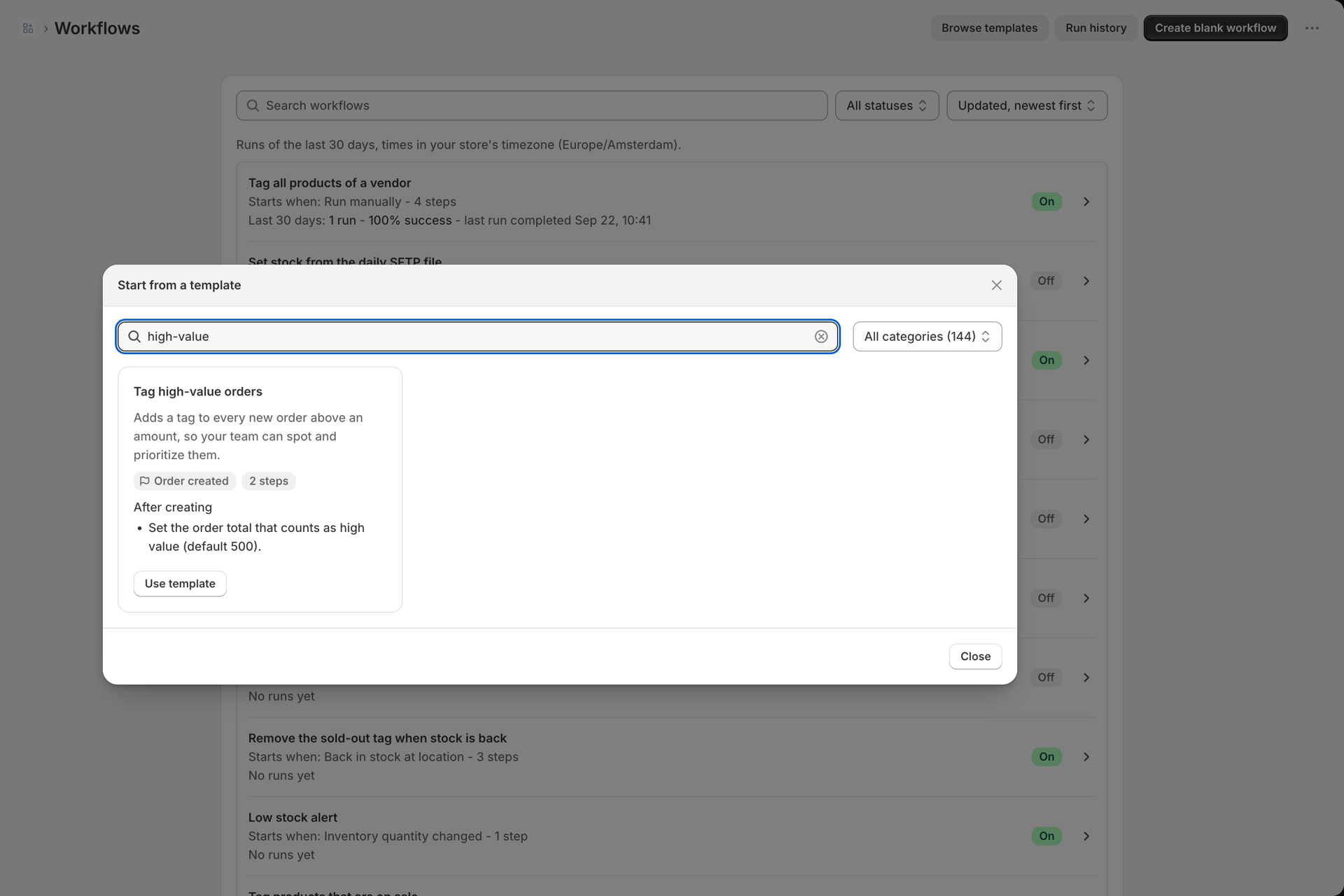Open the All statuses filter dropdown
Image resolution: width=1344 pixels, height=896 pixels.
point(886,106)
